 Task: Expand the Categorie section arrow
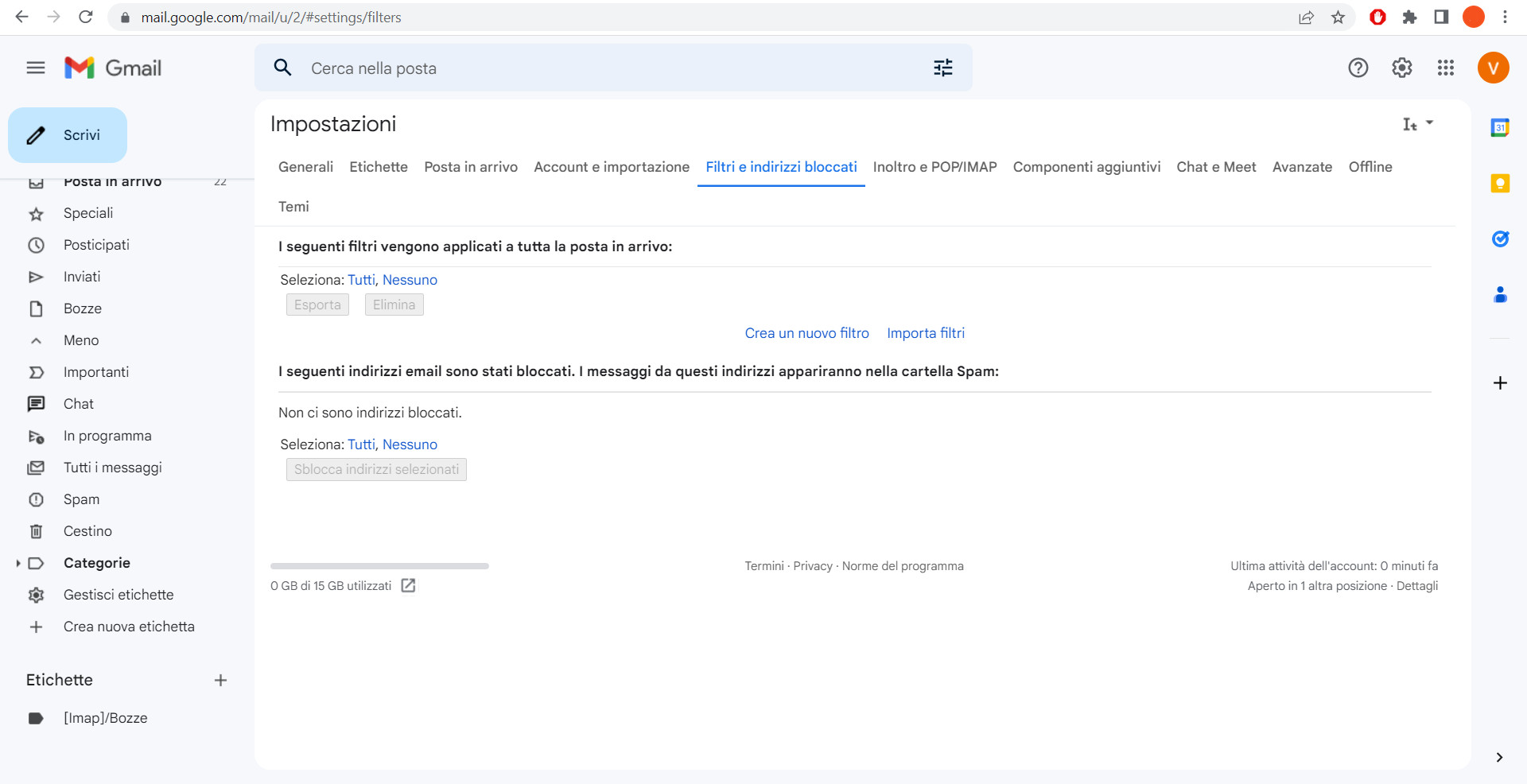(18, 563)
